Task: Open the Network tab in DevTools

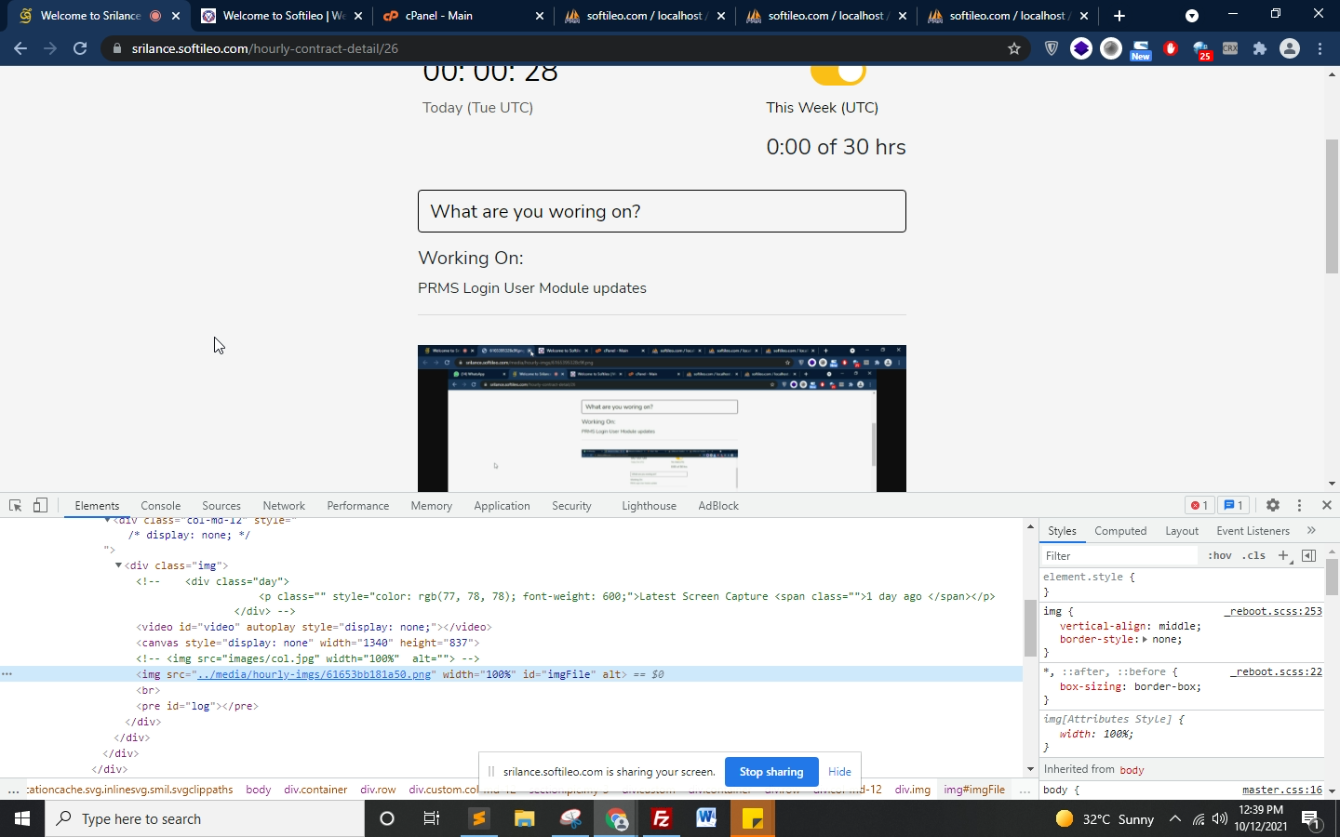Action: 284,506
